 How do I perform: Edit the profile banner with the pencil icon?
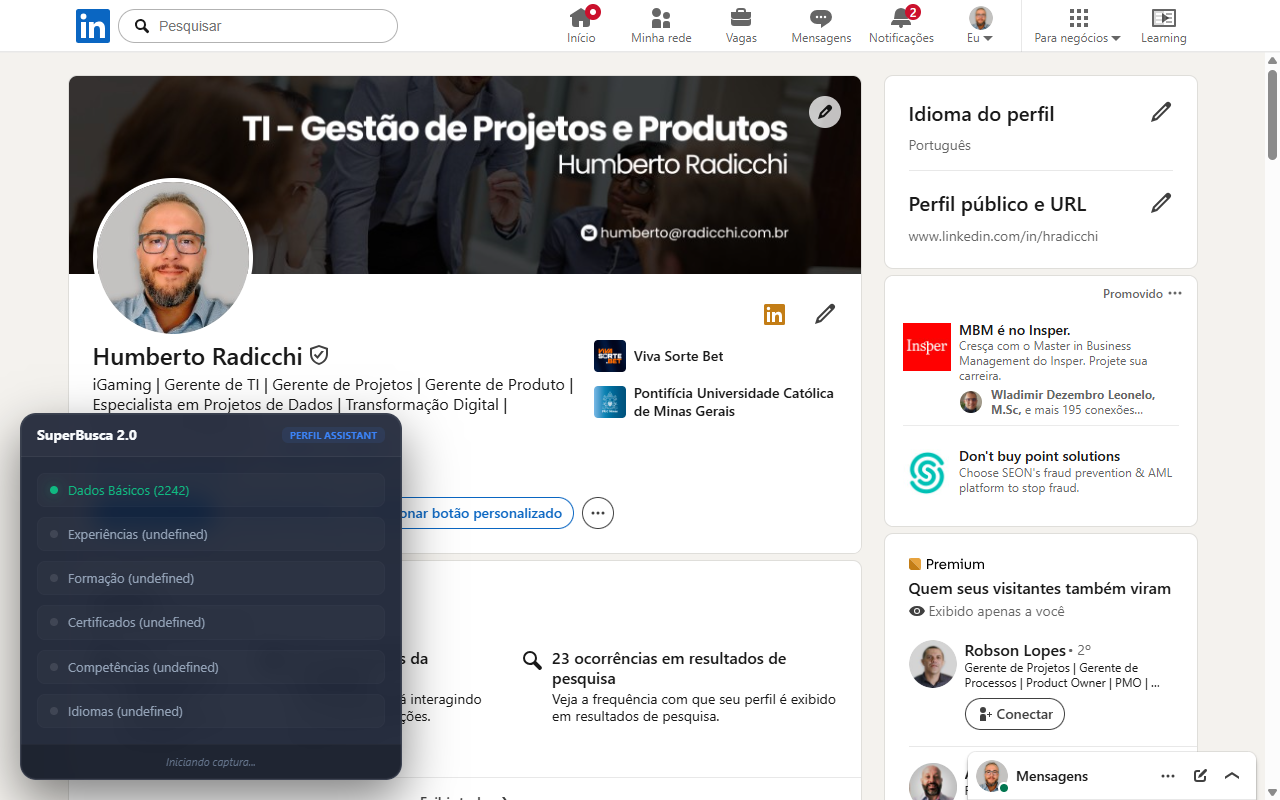pos(824,112)
